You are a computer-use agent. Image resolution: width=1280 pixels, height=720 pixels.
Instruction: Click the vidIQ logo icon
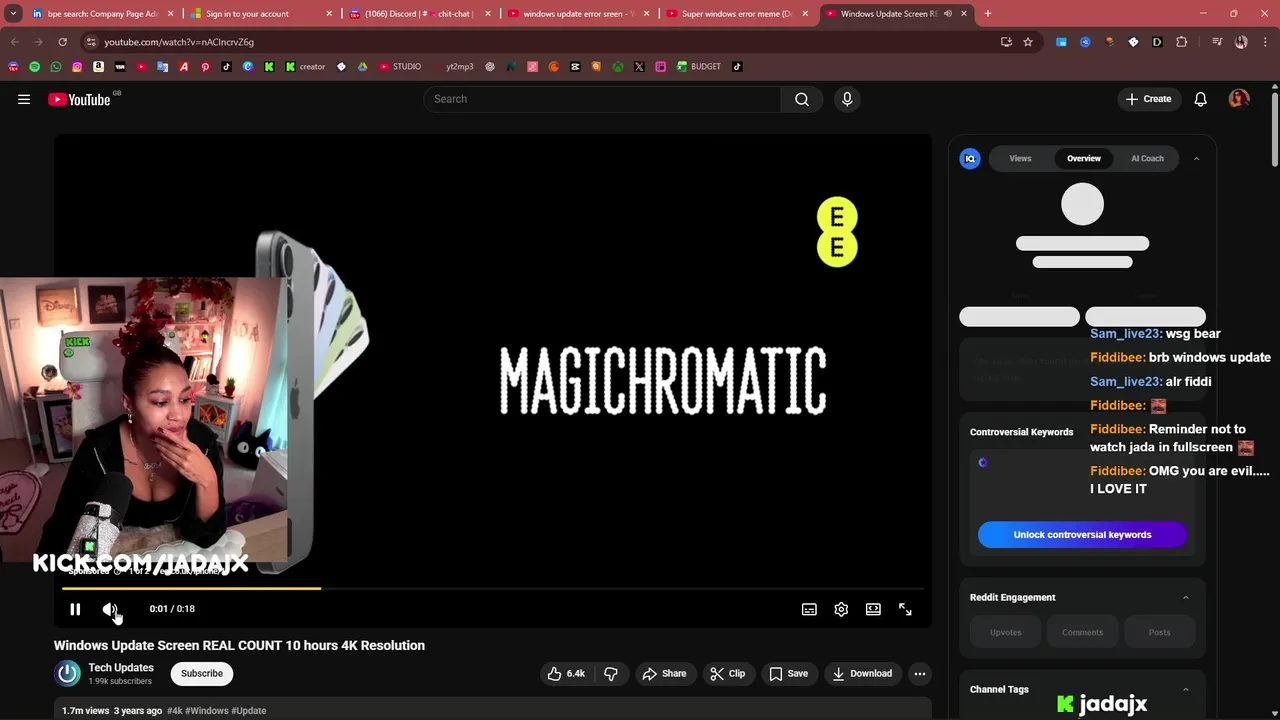[970, 158]
